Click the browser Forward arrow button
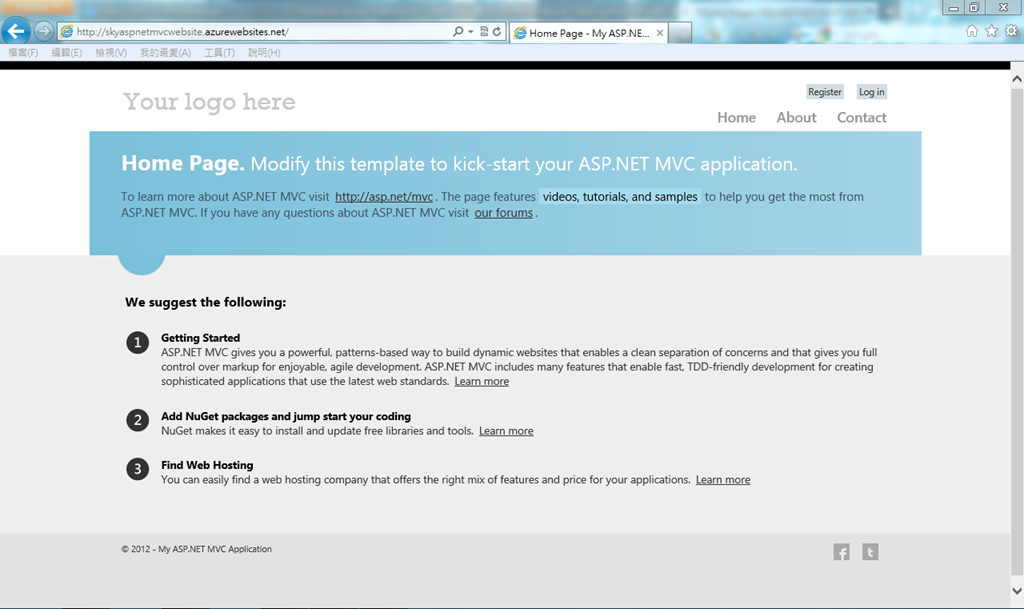 [44, 31]
